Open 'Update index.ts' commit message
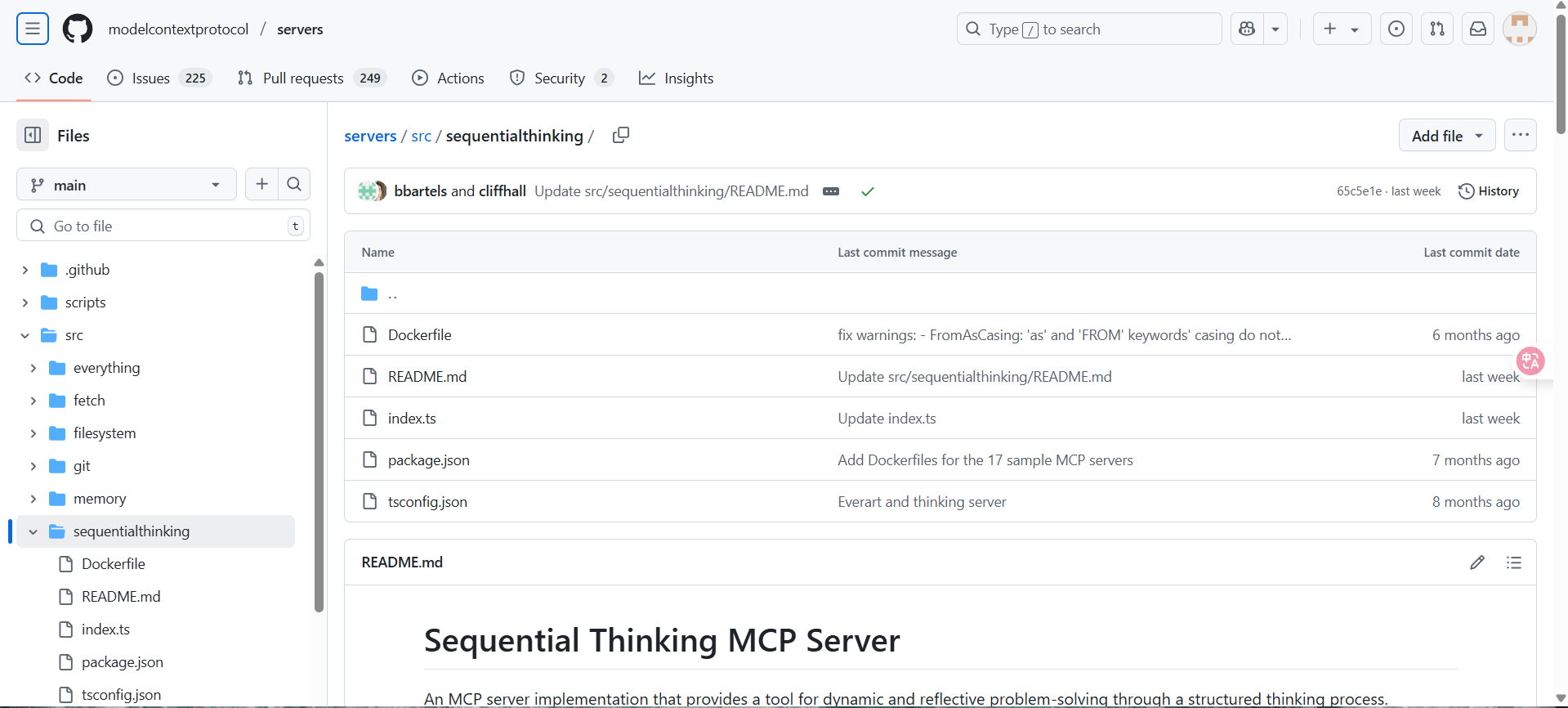Viewport: 1568px width, 708px height. (887, 418)
